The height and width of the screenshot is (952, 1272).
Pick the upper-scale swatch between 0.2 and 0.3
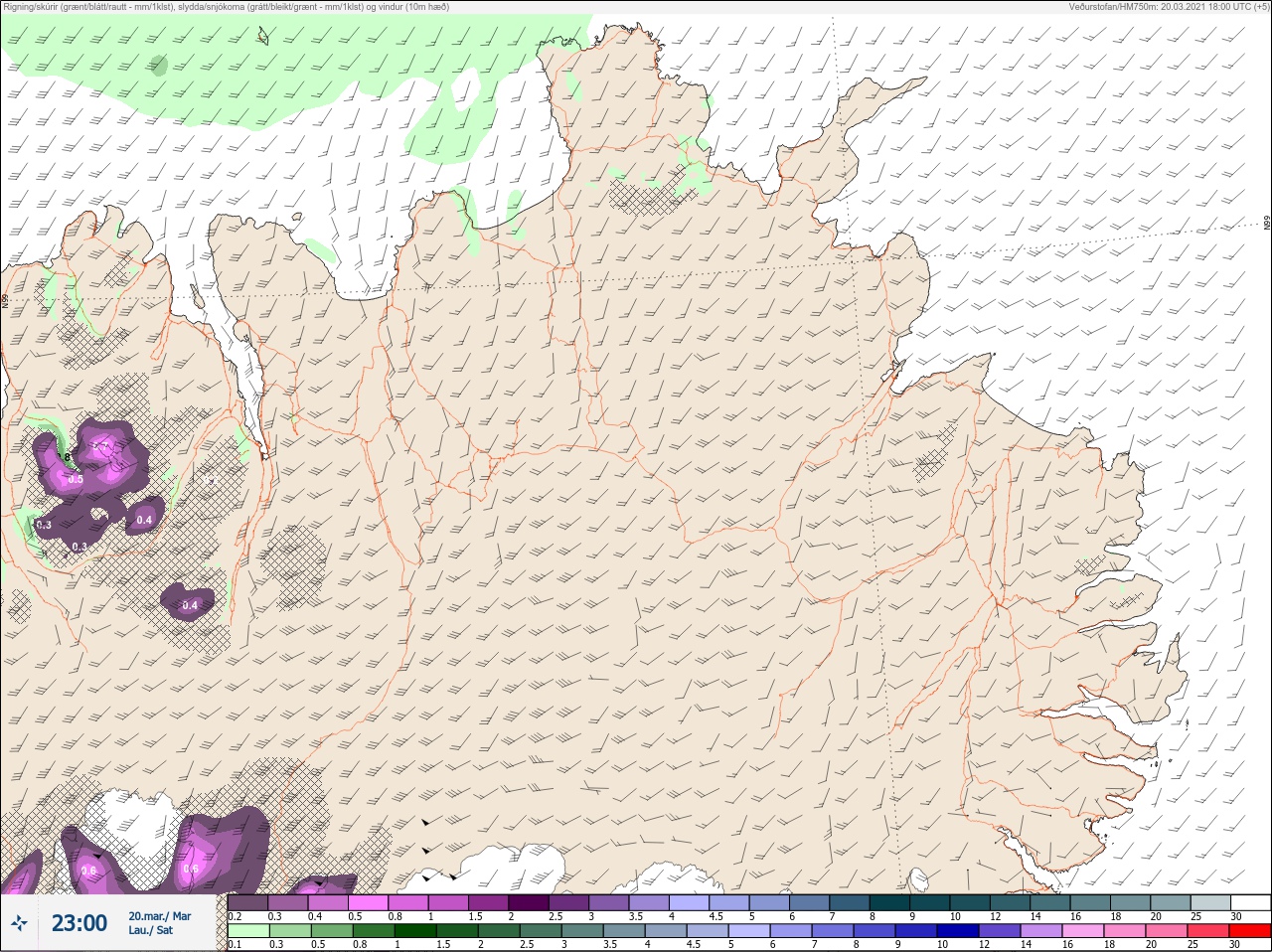(247, 902)
